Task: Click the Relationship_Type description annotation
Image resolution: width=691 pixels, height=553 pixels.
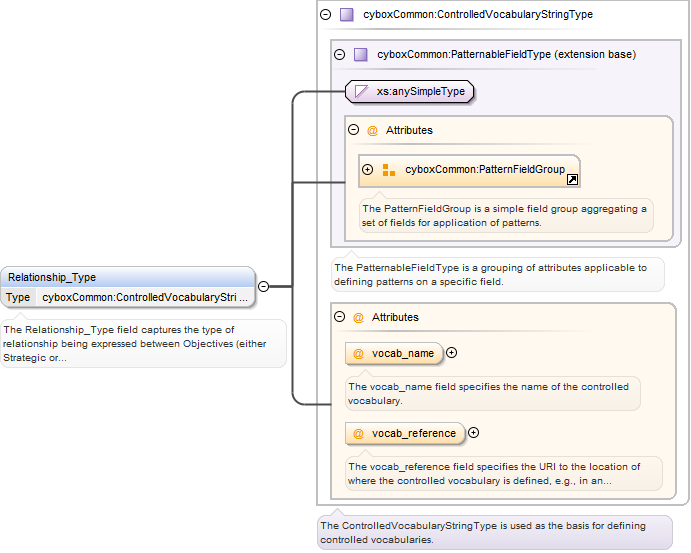Action: click(143, 344)
